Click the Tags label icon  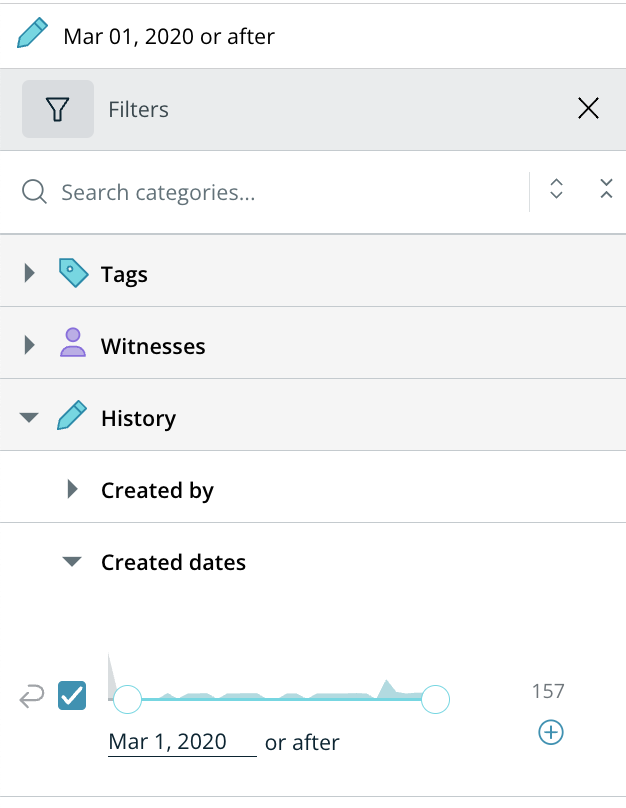coord(73,273)
